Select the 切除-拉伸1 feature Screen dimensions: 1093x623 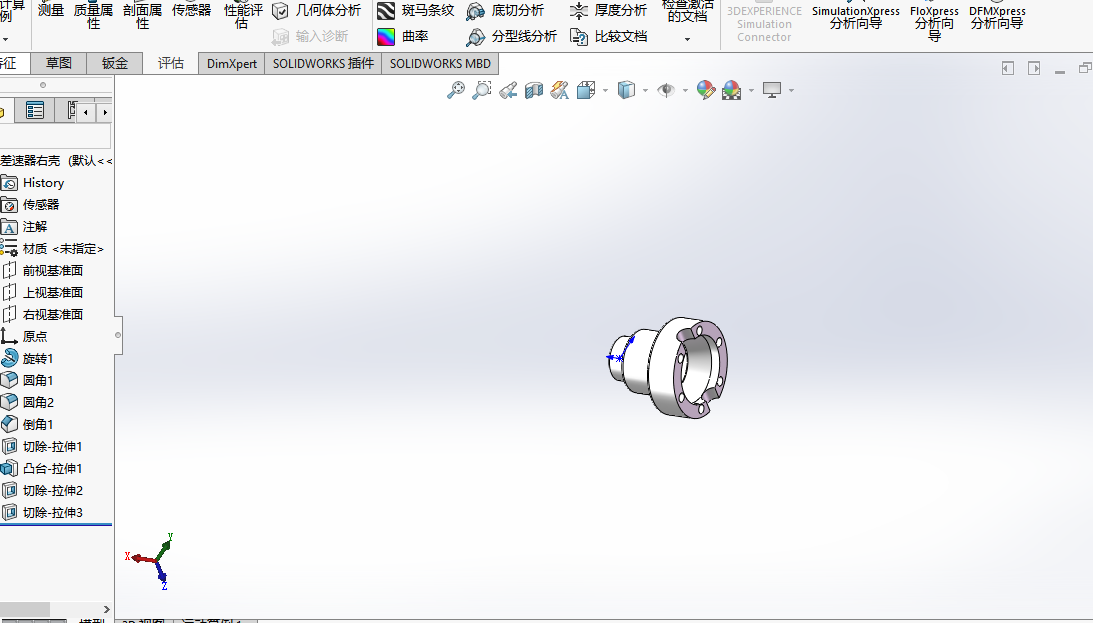(42, 447)
